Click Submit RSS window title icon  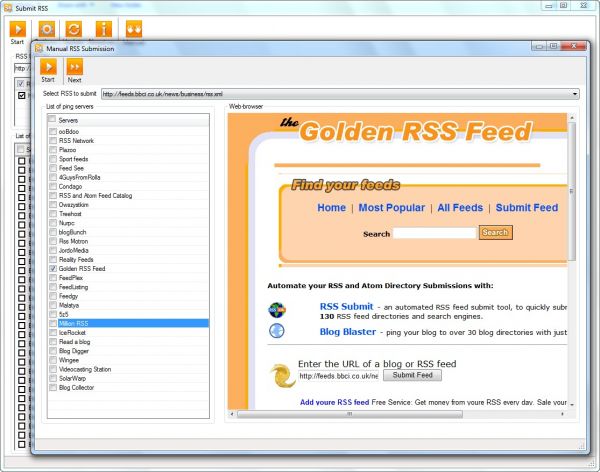[x=8, y=8]
